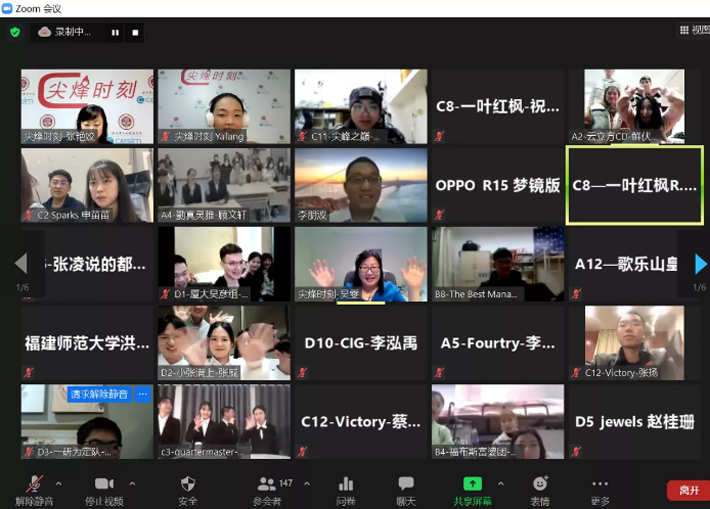Open the view layout switcher
This screenshot has height=509, width=710.
coord(694,30)
